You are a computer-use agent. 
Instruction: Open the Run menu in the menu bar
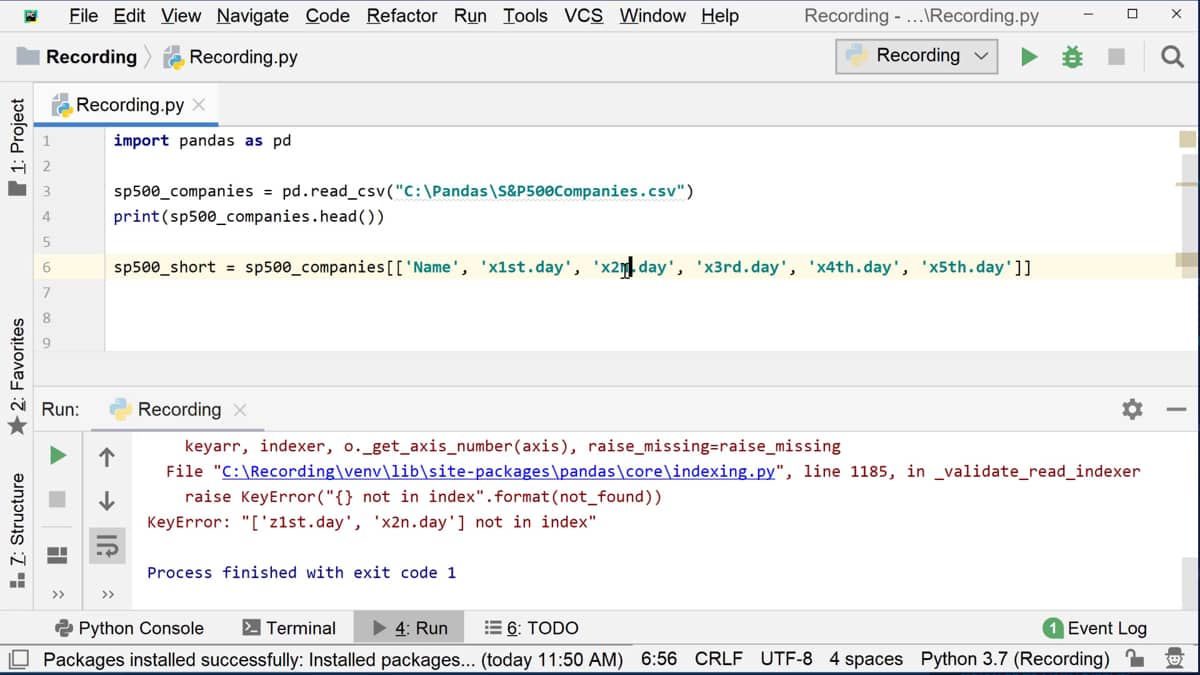(x=470, y=16)
